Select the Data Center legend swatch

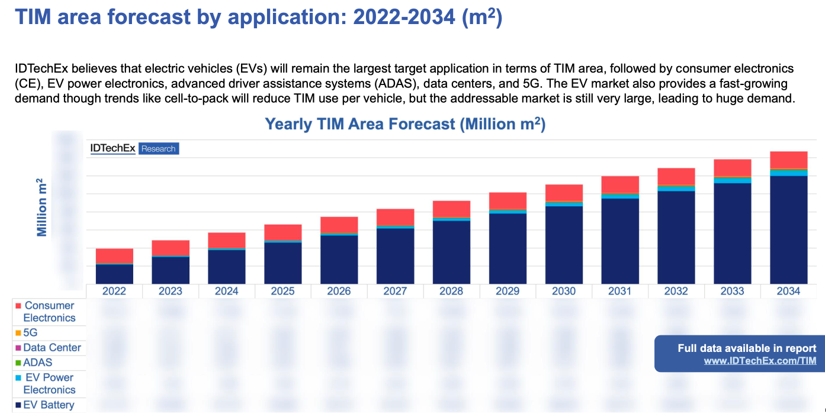tap(18, 348)
